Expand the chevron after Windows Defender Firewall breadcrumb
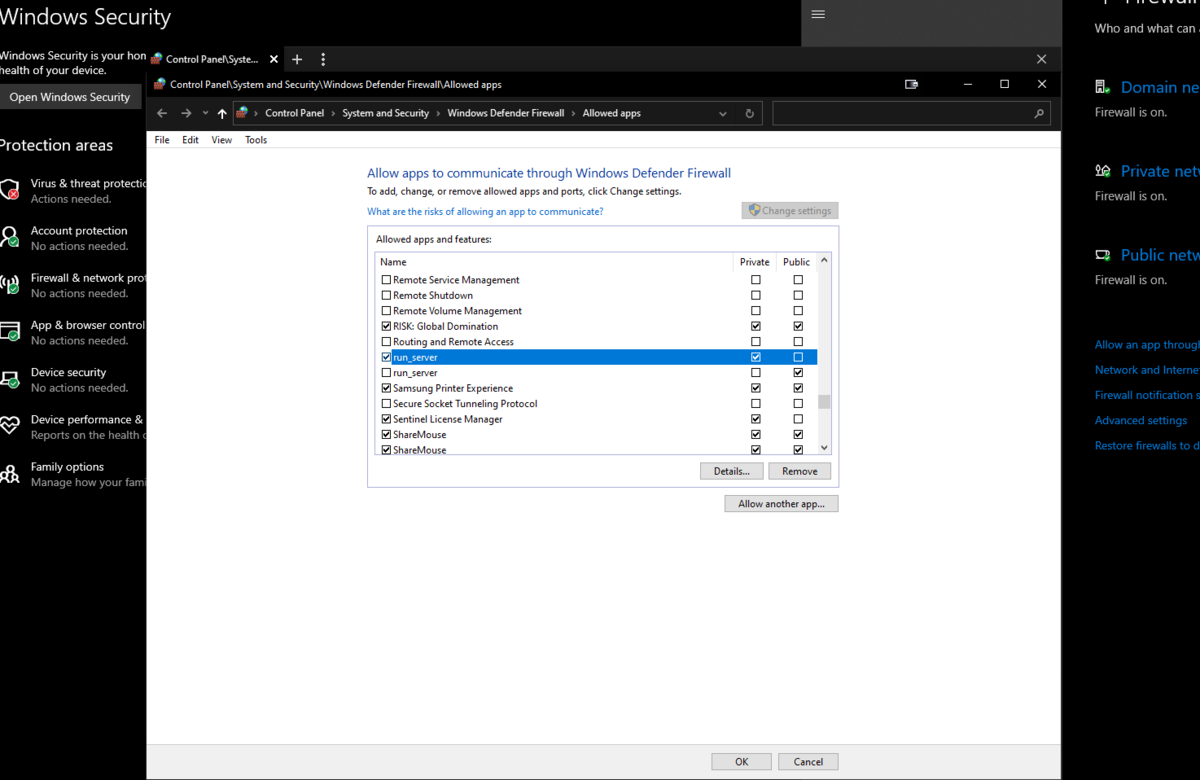The width and height of the screenshot is (1200, 780). click(574, 113)
